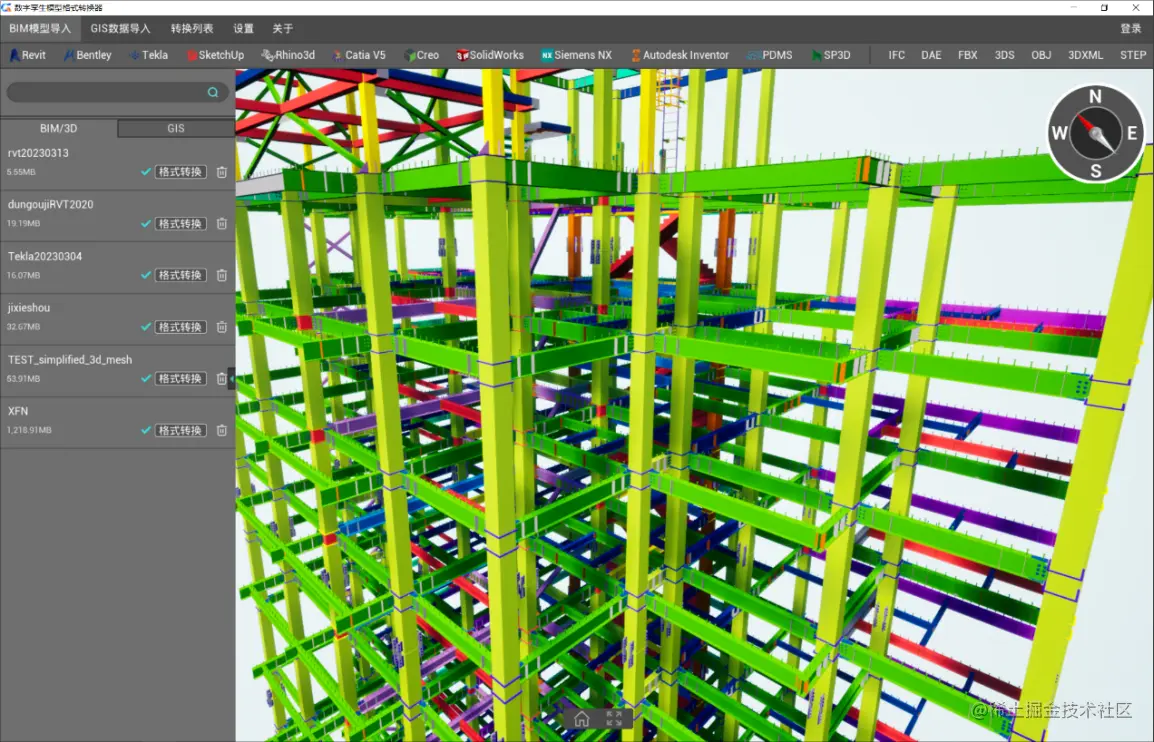Focus the model search input field
This screenshot has height=742, width=1154.
click(117, 92)
